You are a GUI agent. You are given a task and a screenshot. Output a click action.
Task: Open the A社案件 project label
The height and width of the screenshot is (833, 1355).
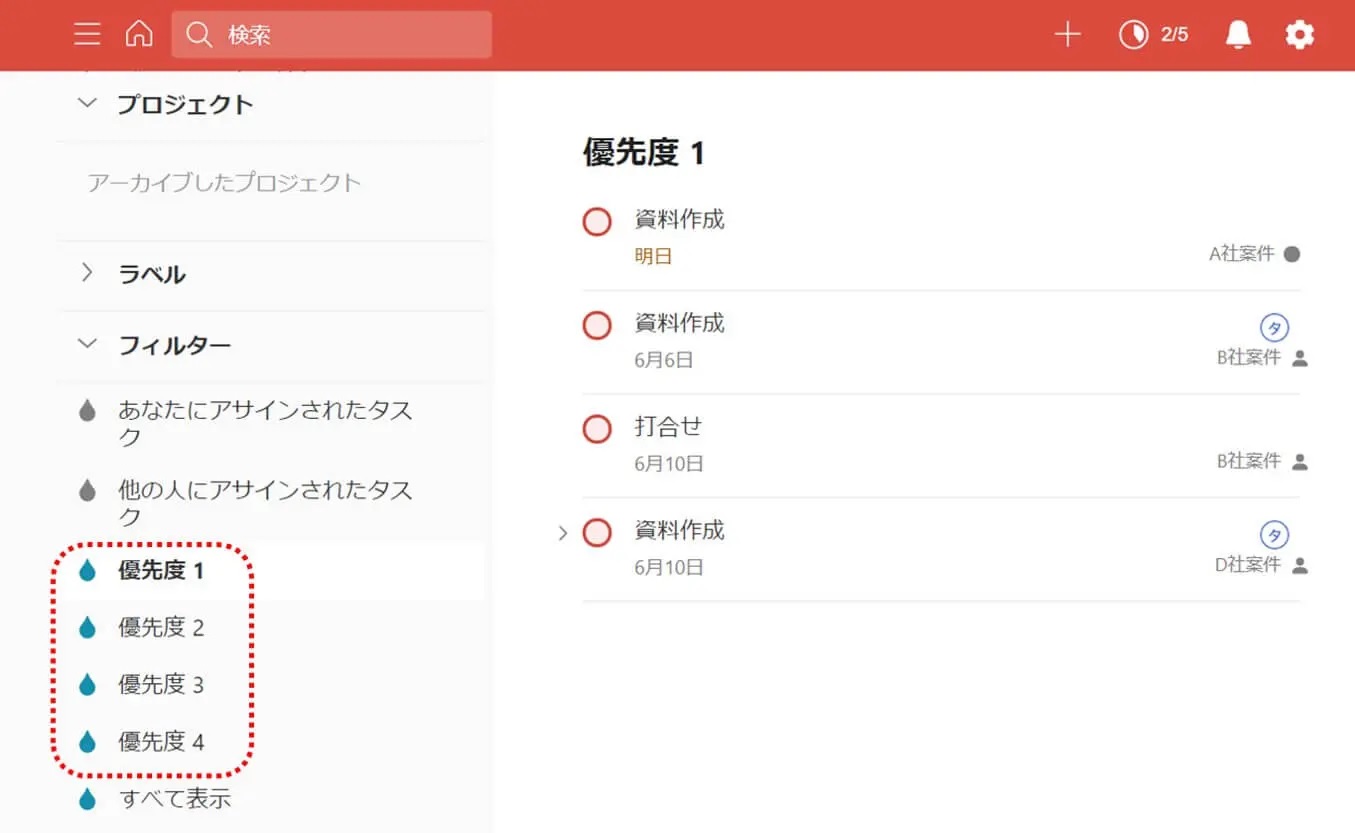1242,254
